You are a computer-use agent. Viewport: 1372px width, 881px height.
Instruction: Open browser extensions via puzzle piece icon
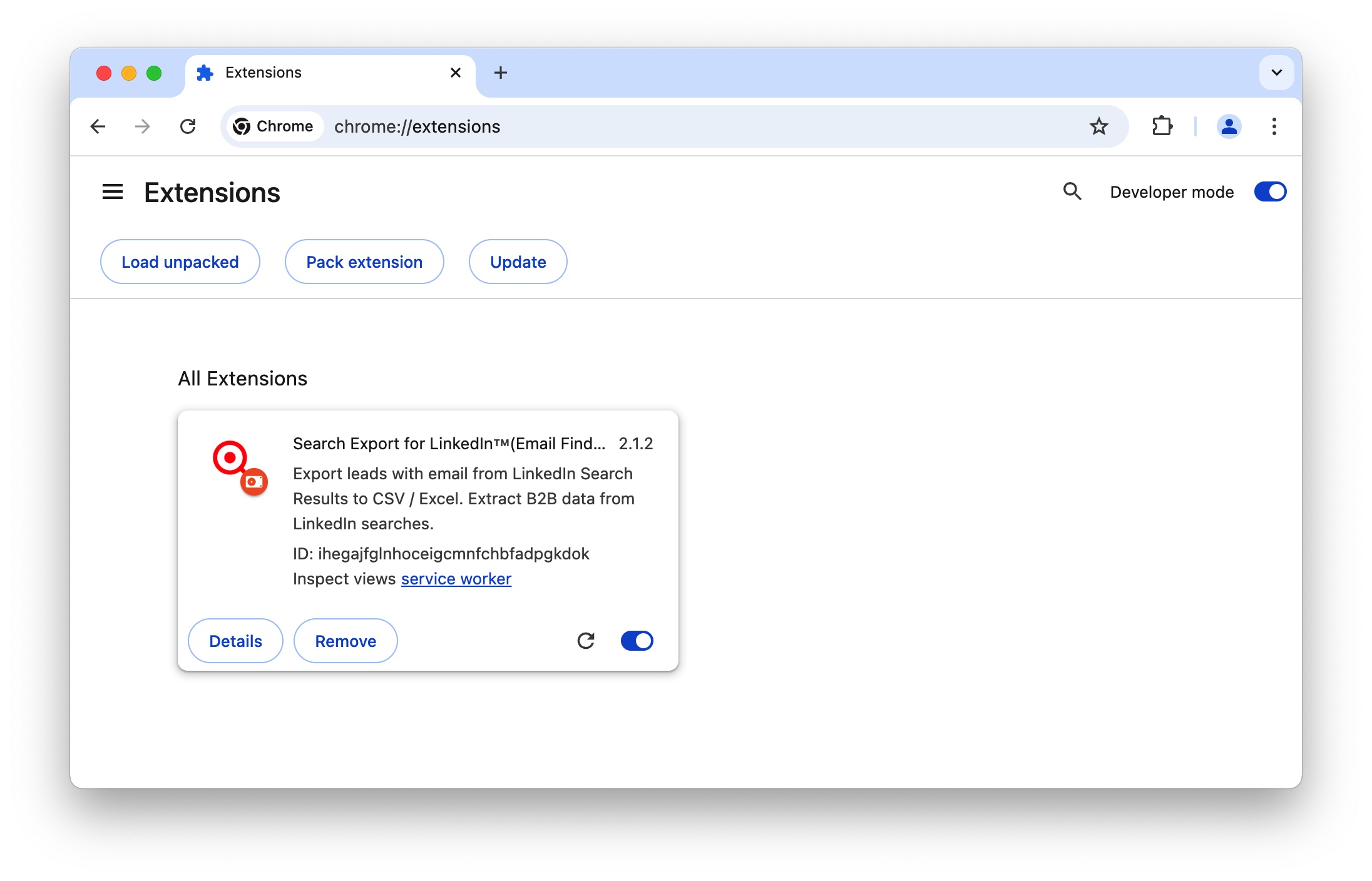point(1162,126)
